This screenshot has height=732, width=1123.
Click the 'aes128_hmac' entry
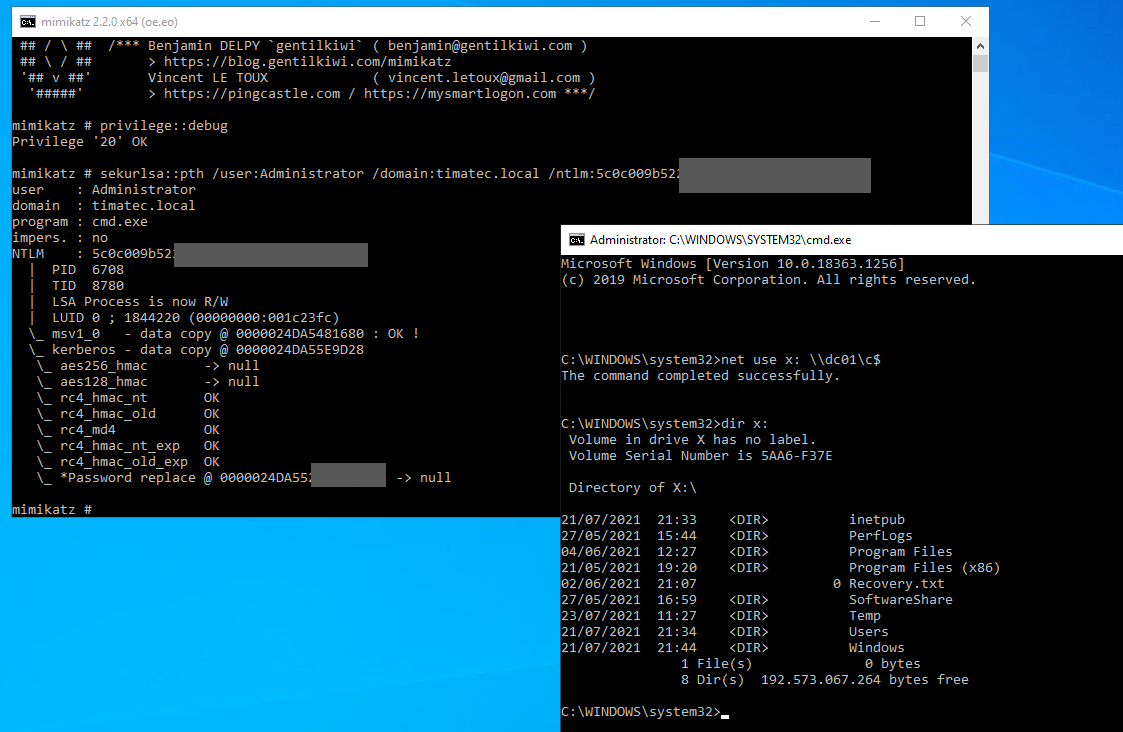click(148, 382)
